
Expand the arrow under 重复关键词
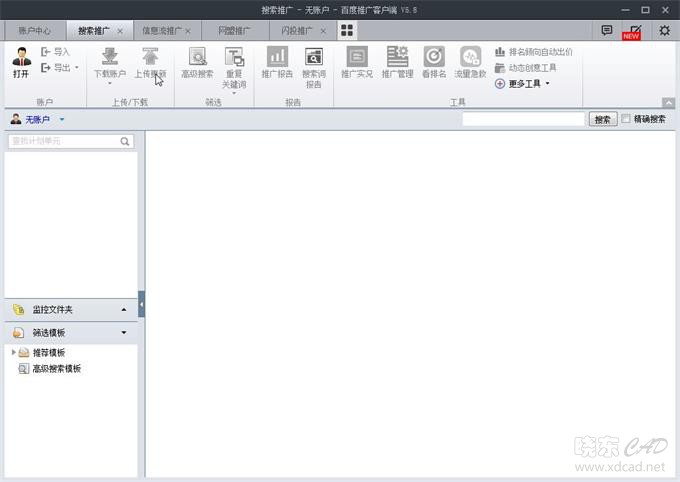coord(234,93)
